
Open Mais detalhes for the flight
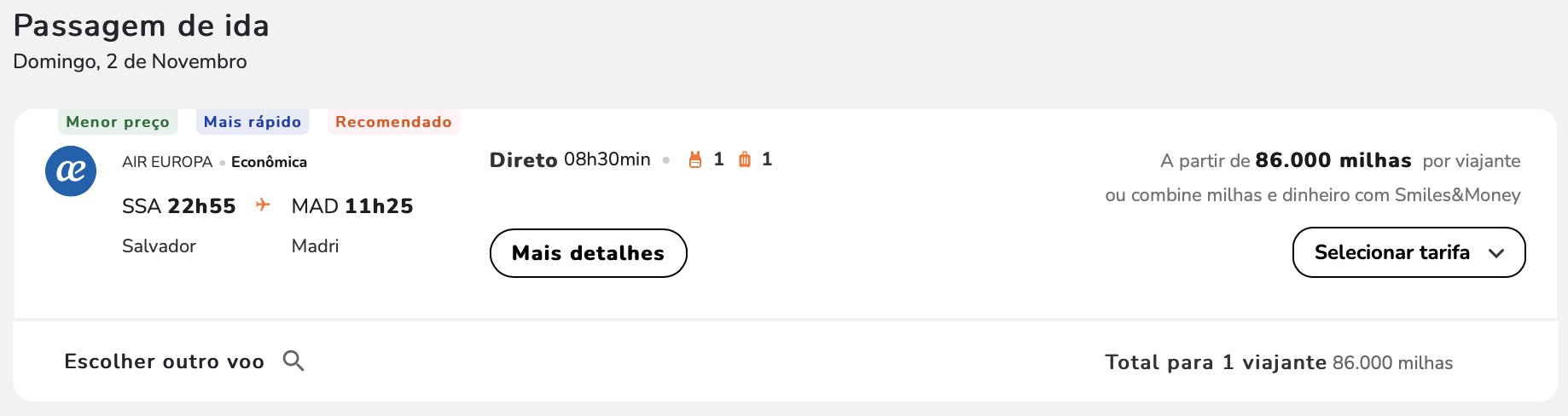pos(588,253)
